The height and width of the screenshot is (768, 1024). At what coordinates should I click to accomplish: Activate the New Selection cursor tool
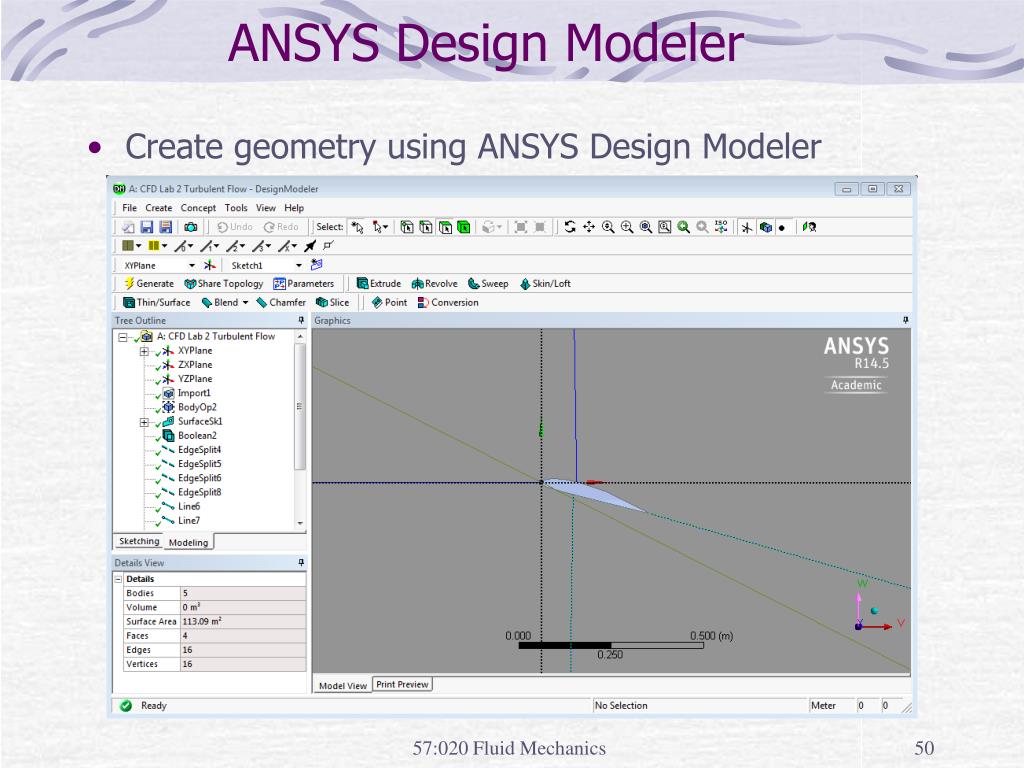pyautogui.click(x=357, y=227)
